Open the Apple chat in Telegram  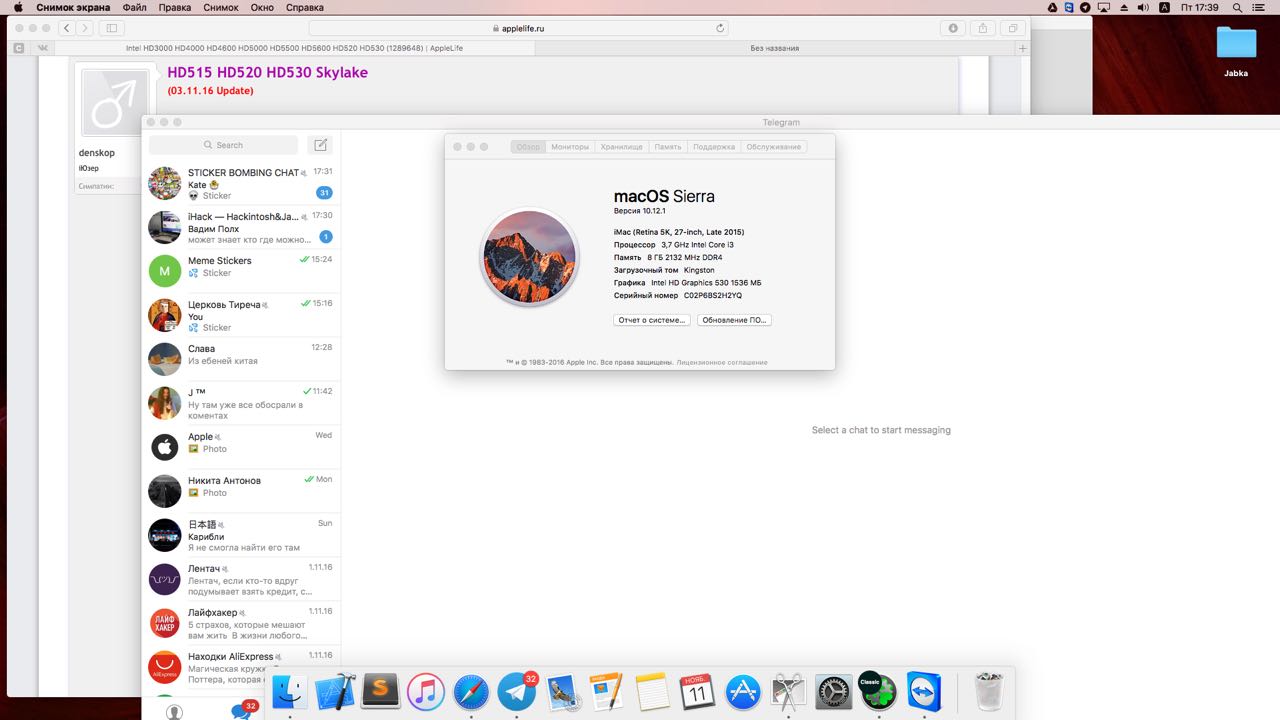[x=241, y=447]
